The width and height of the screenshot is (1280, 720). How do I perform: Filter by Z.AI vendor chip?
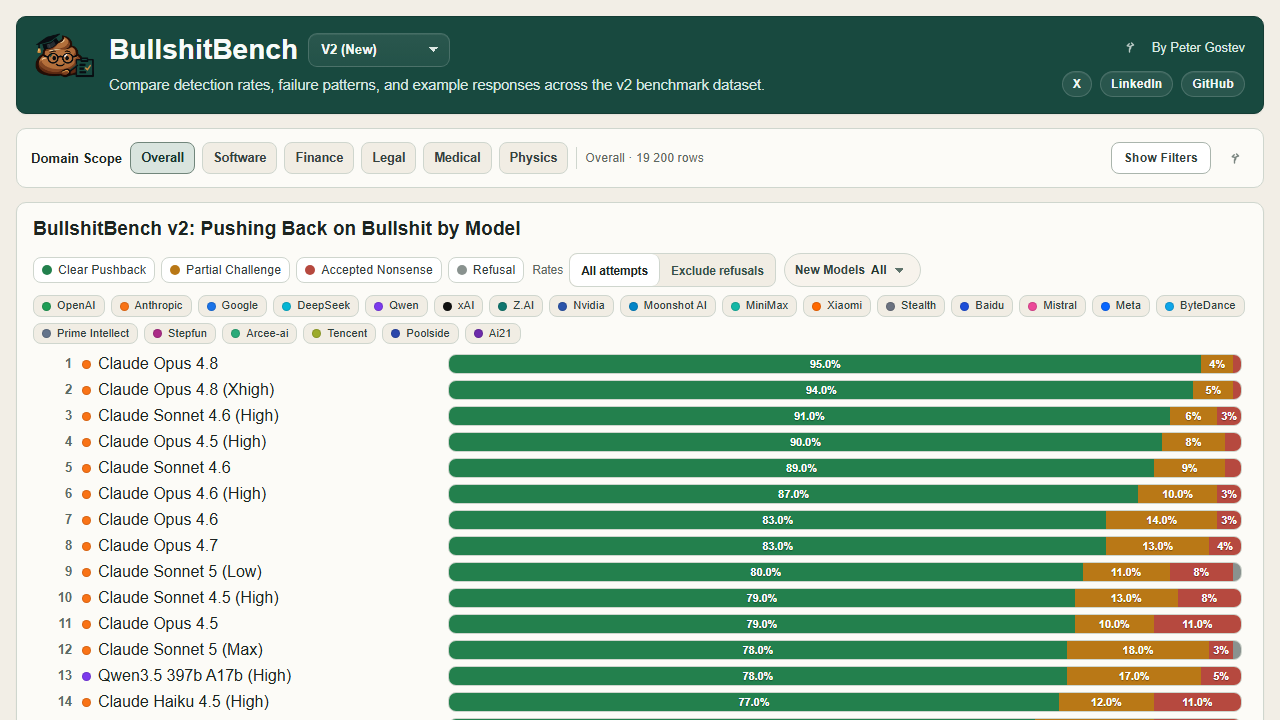pyautogui.click(x=517, y=306)
